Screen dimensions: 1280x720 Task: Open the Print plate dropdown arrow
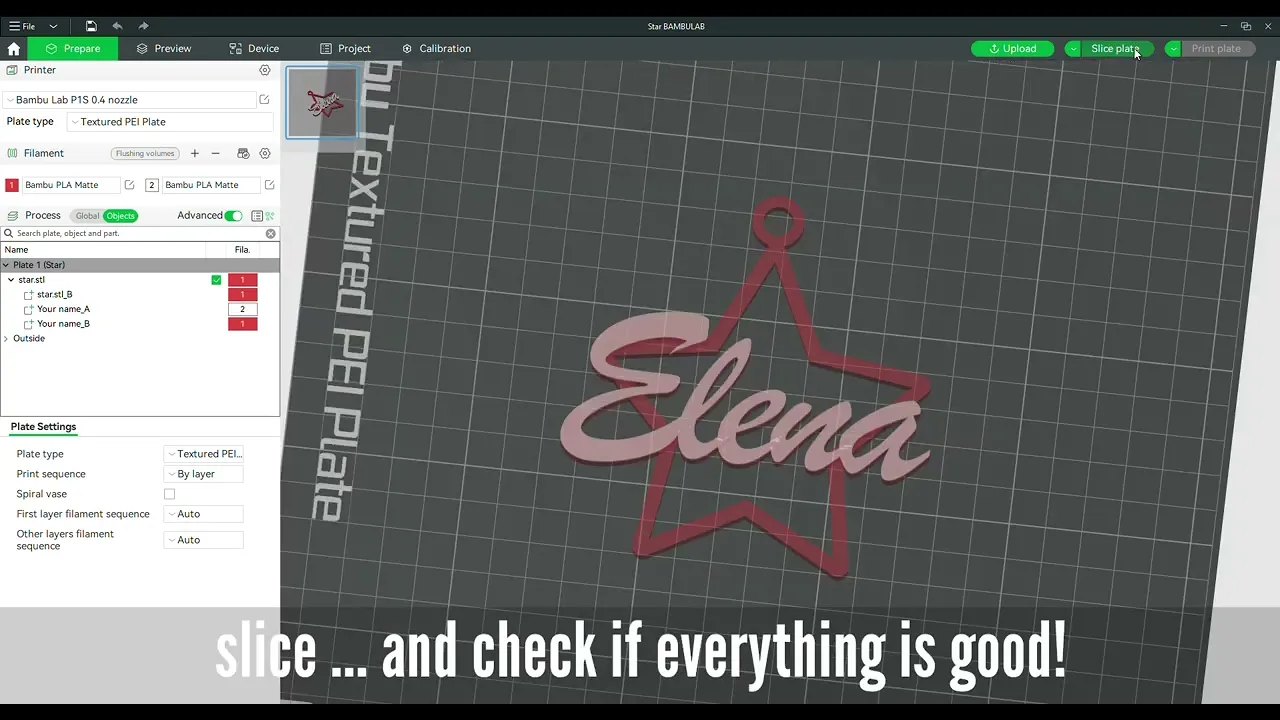coord(1173,48)
